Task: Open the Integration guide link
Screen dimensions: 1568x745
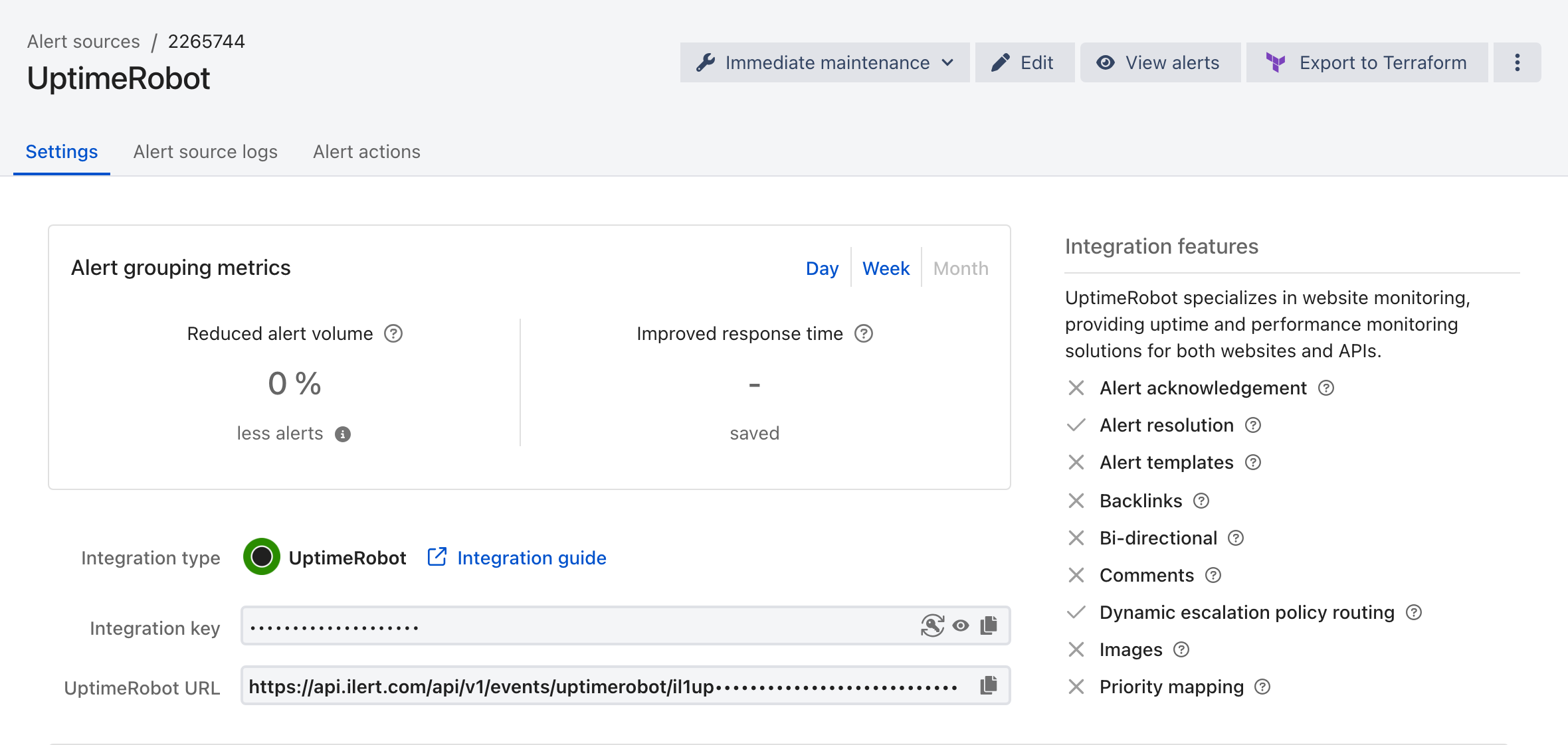Action: pyautogui.click(x=518, y=558)
